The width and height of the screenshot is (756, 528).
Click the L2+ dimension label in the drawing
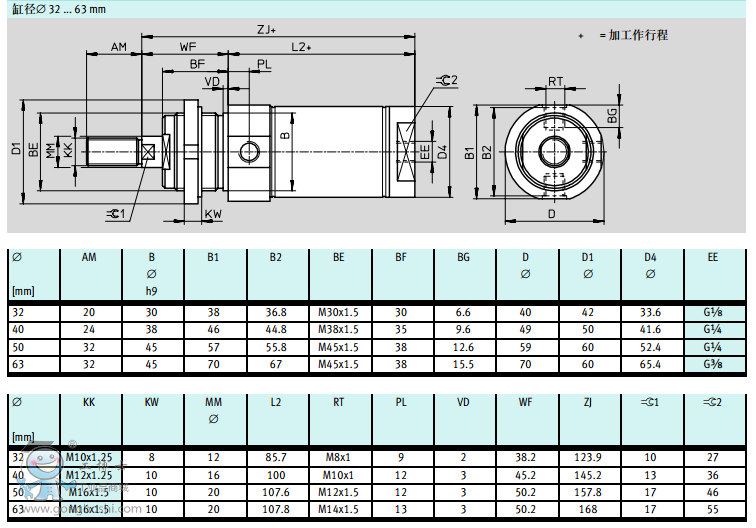coord(302,47)
